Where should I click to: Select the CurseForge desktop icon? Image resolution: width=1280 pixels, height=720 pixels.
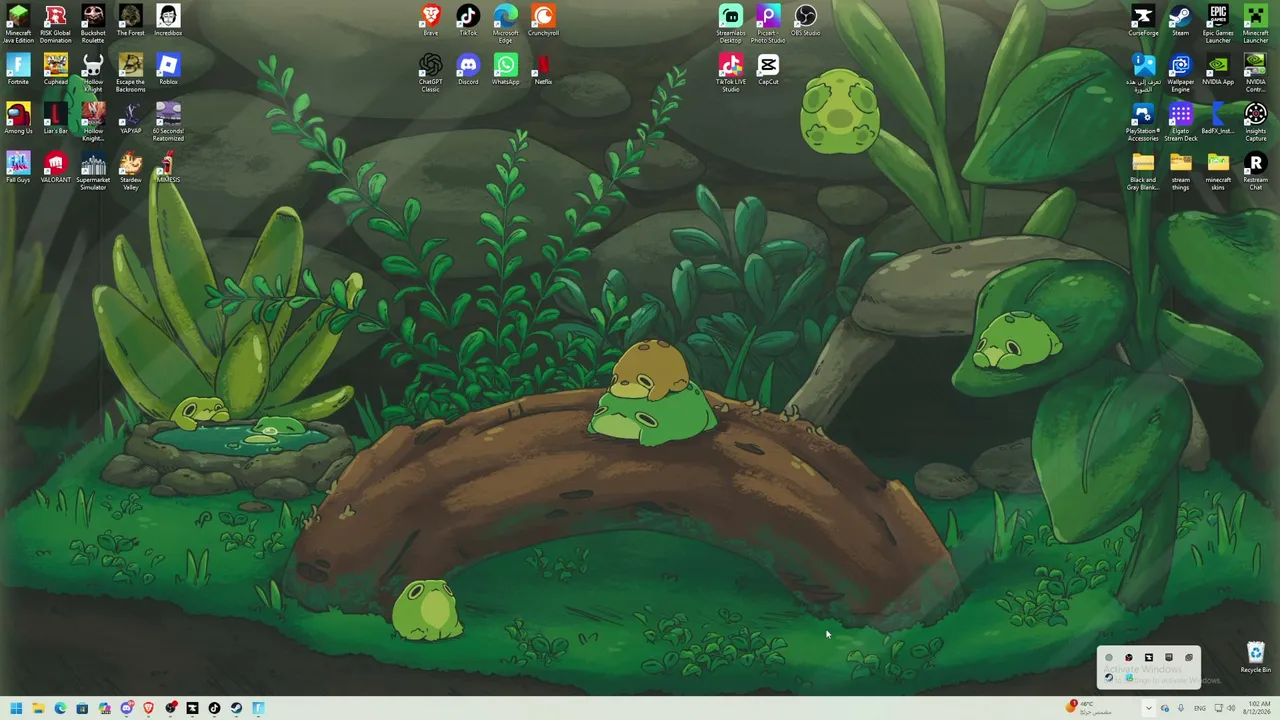point(1143,20)
